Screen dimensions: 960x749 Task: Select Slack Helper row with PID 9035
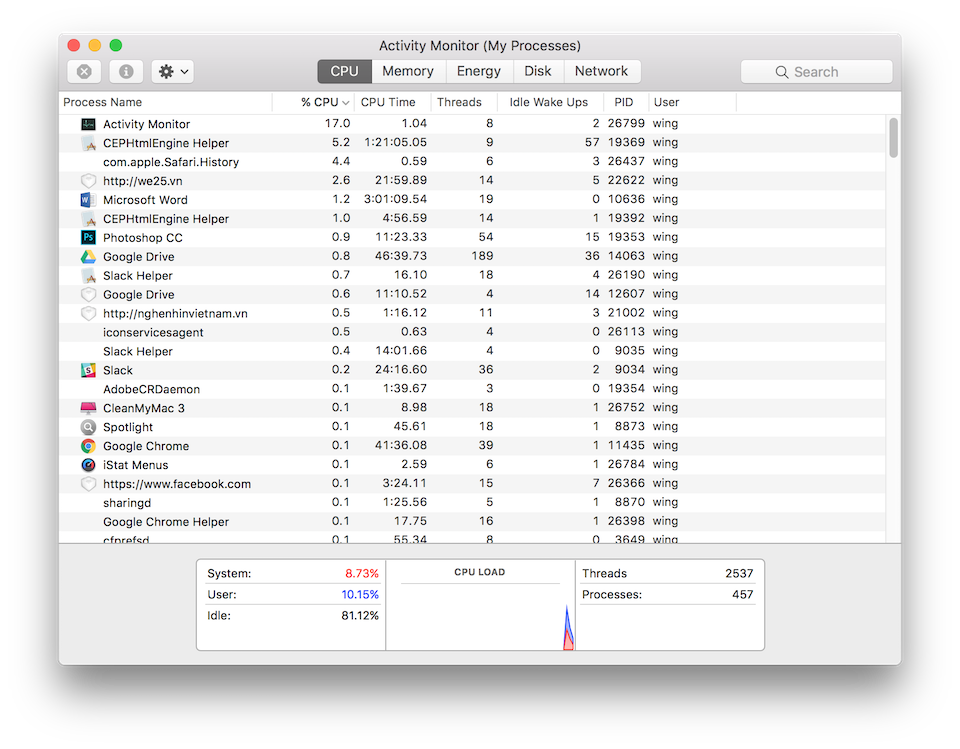click(x=472, y=352)
